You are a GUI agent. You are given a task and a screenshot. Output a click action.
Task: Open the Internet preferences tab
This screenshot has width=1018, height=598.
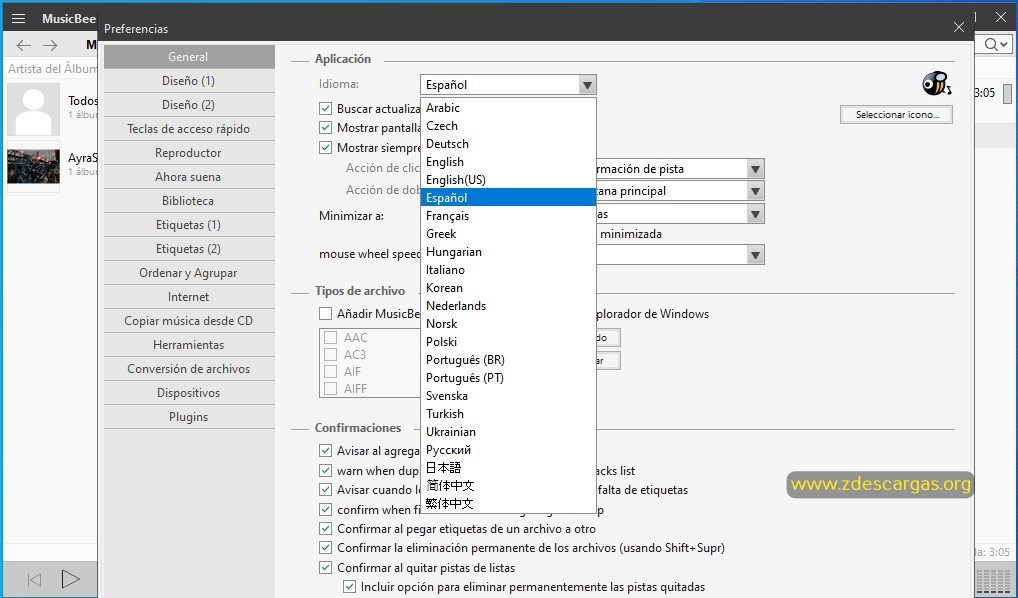click(189, 297)
